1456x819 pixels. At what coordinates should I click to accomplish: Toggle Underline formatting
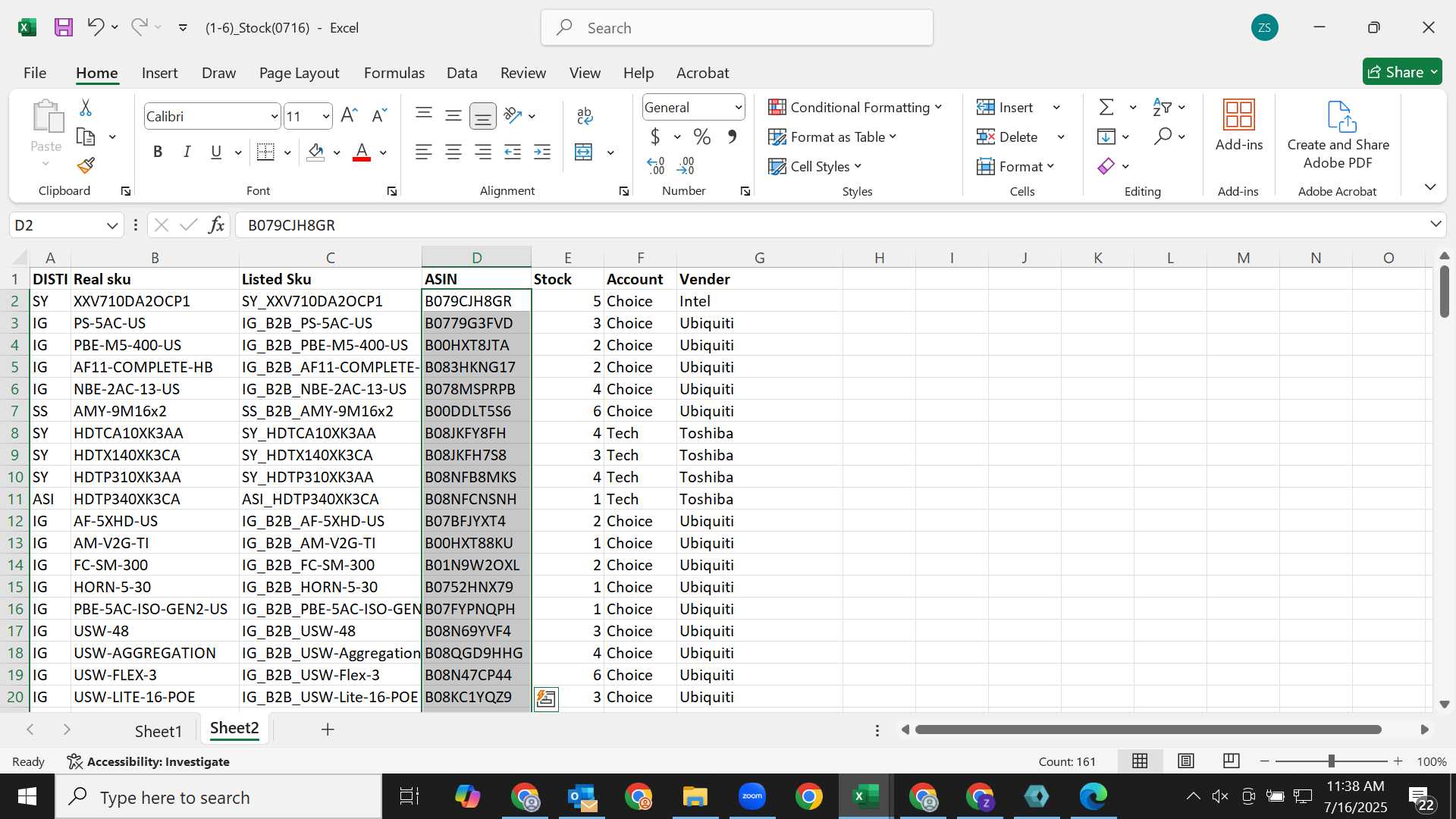coord(216,152)
